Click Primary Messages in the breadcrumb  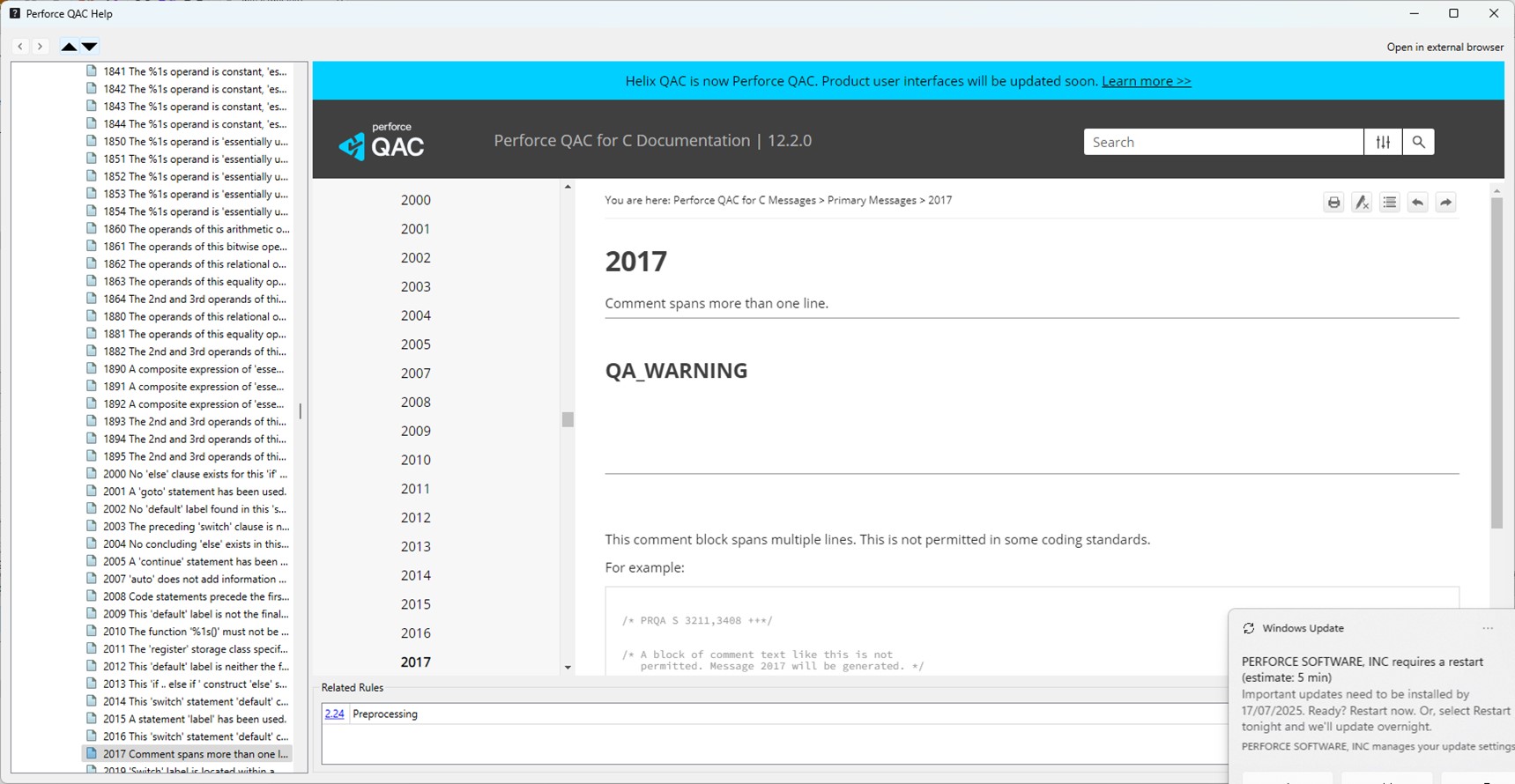tap(871, 200)
